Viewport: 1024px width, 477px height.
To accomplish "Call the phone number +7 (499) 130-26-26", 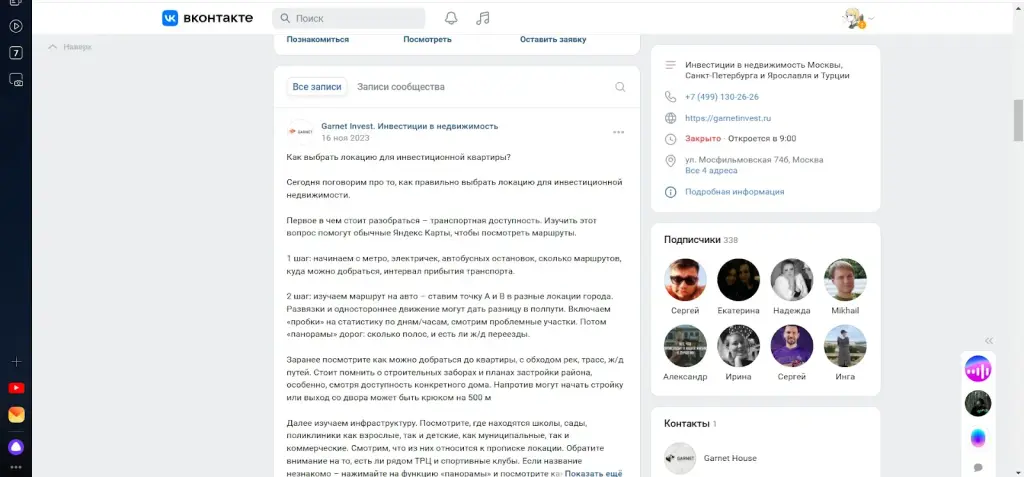I will click(x=722, y=97).
